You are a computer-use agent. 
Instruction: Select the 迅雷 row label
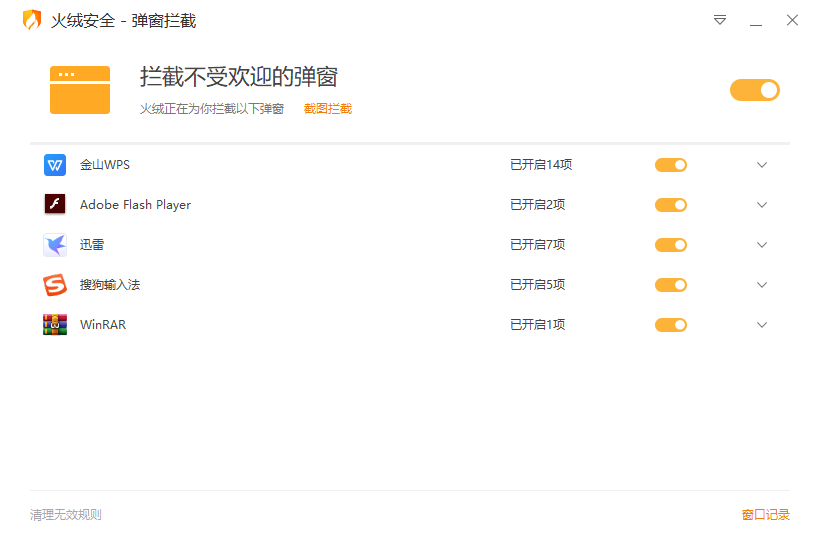pos(92,245)
